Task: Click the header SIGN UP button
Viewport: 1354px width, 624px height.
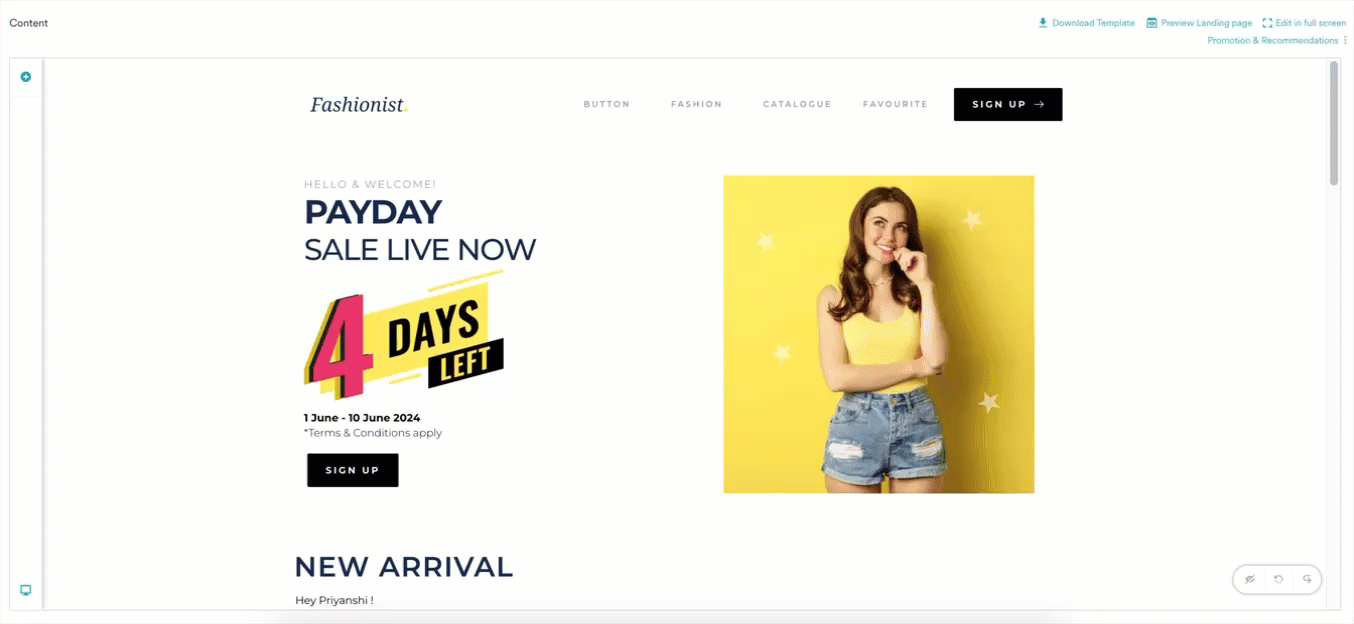Action: [x=1008, y=104]
